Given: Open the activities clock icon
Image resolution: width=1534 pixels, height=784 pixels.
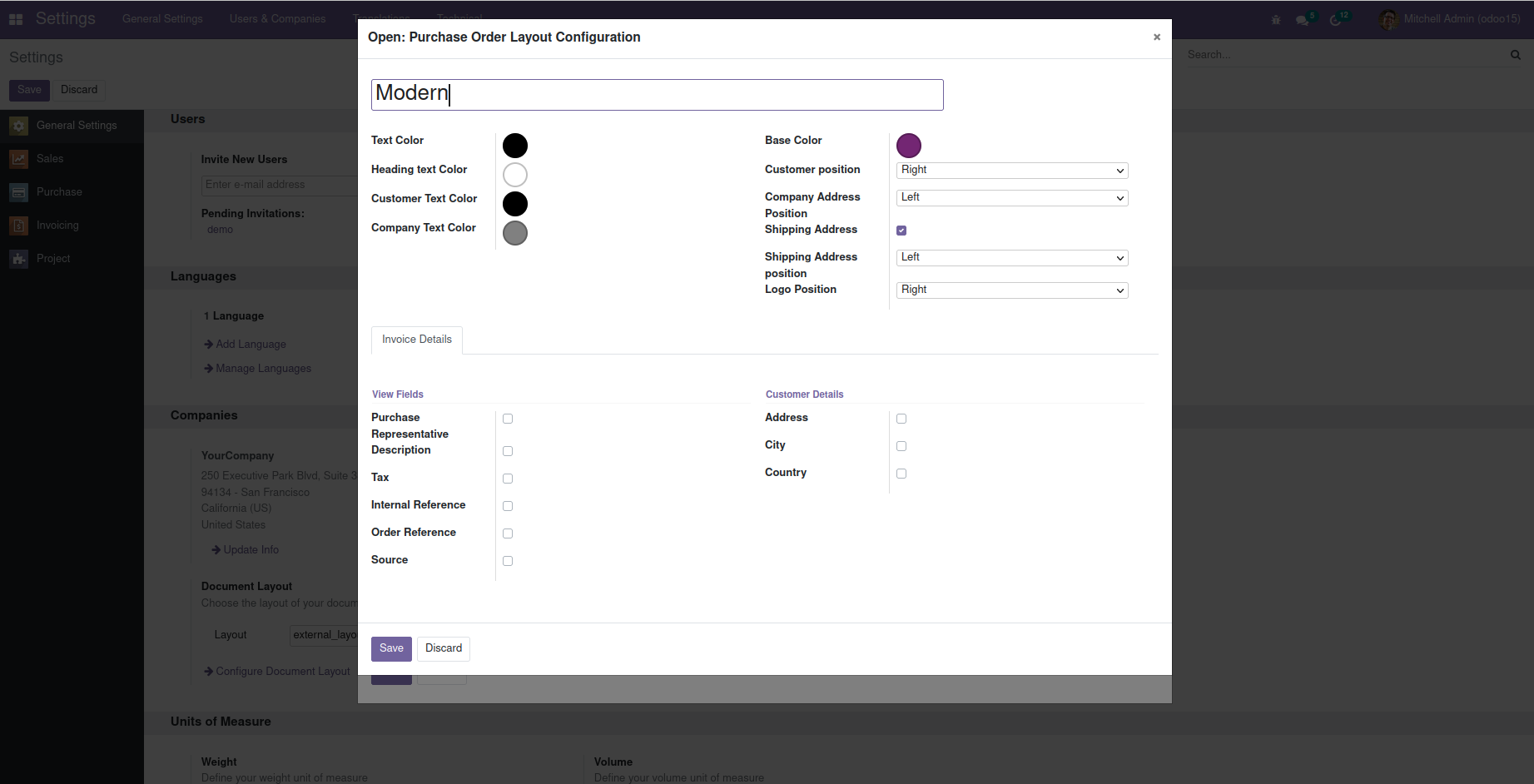Looking at the screenshot, I should click(1336, 20).
